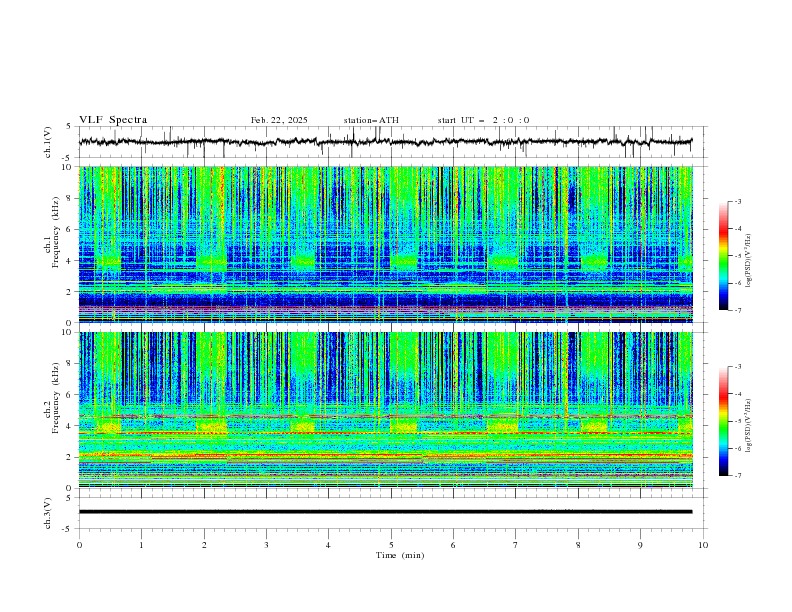Click time axis tick label "6"

coord(453,545)
